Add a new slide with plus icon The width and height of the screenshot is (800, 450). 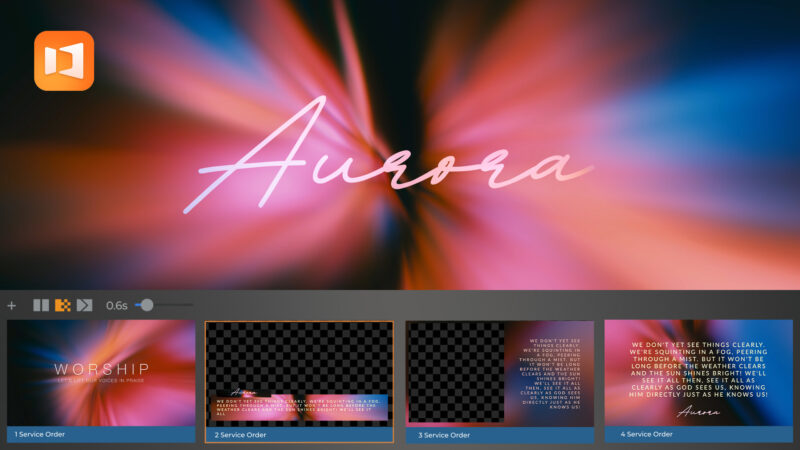[12, 305]
